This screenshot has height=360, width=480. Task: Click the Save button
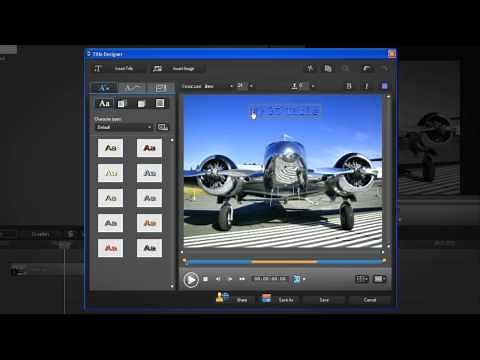point(324,300)
